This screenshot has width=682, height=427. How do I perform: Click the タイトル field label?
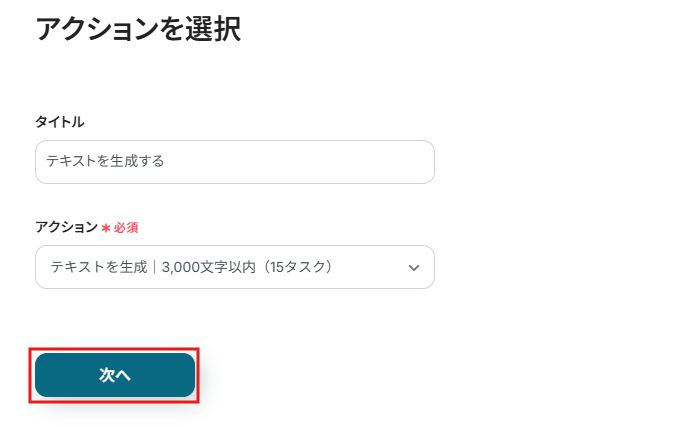pos(59,122)
